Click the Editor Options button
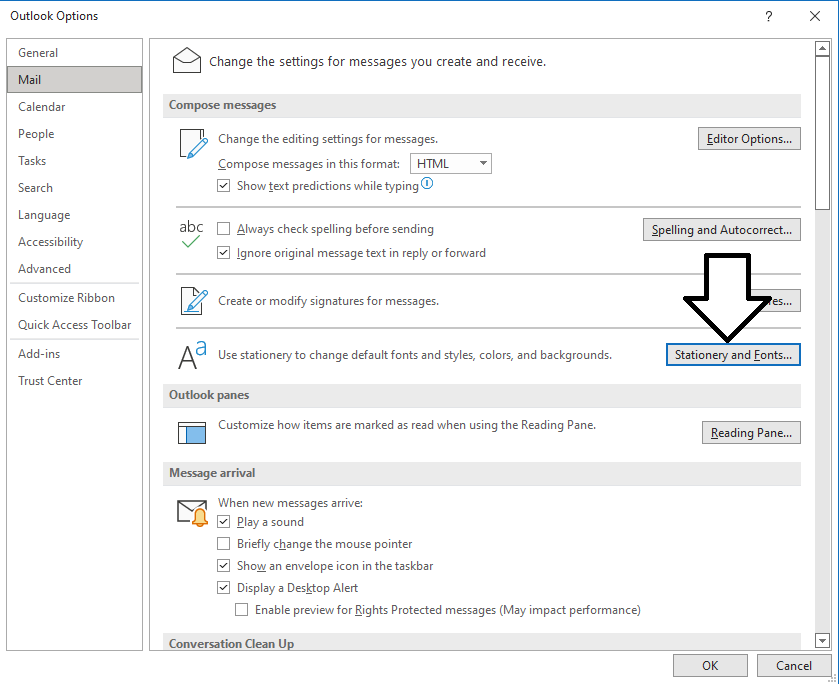 click(x=749, y=139)
